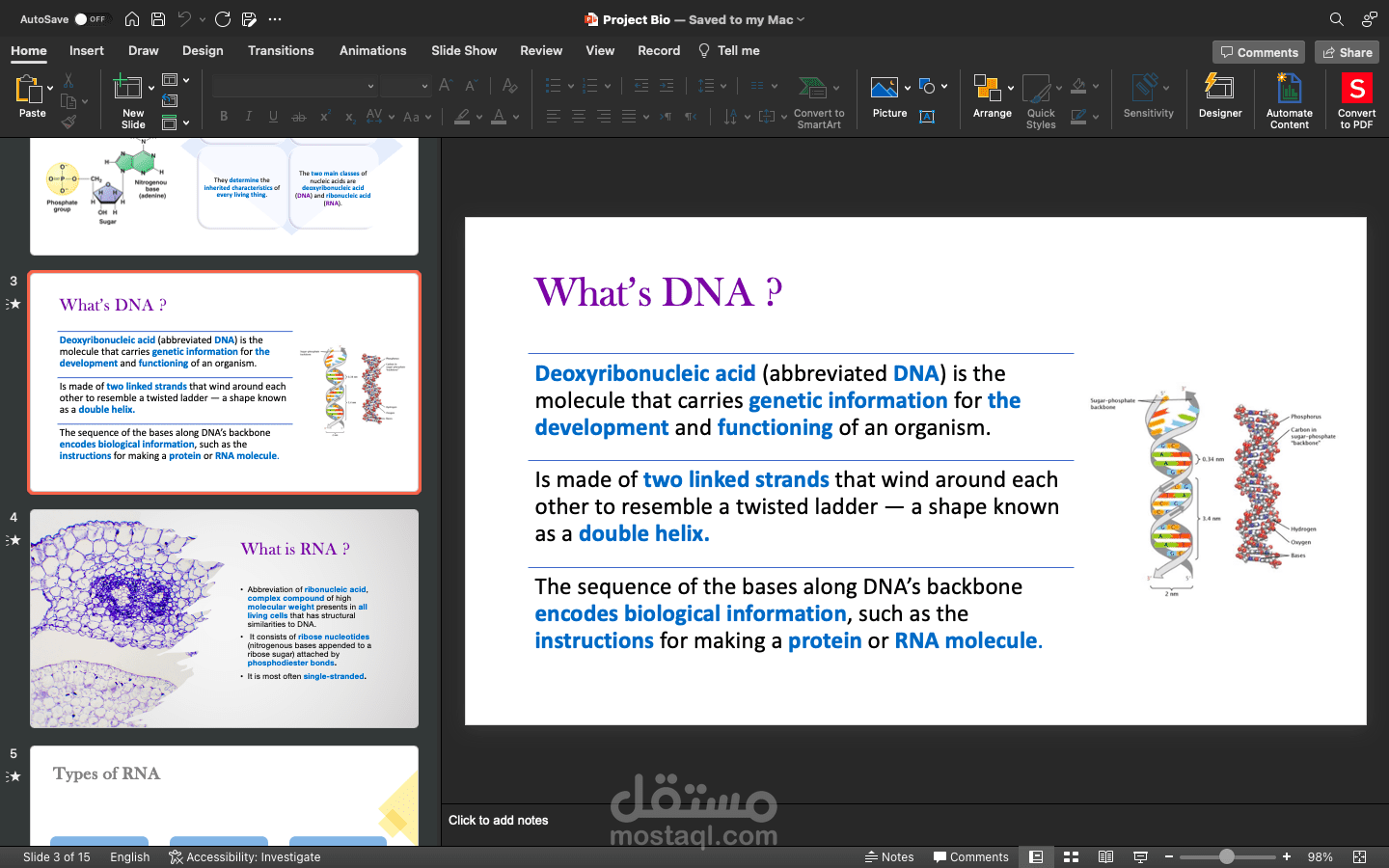This screenshot has height=868, width=1389.
Task: Open Reading view from status bar
Action: tap(1105, 856)
